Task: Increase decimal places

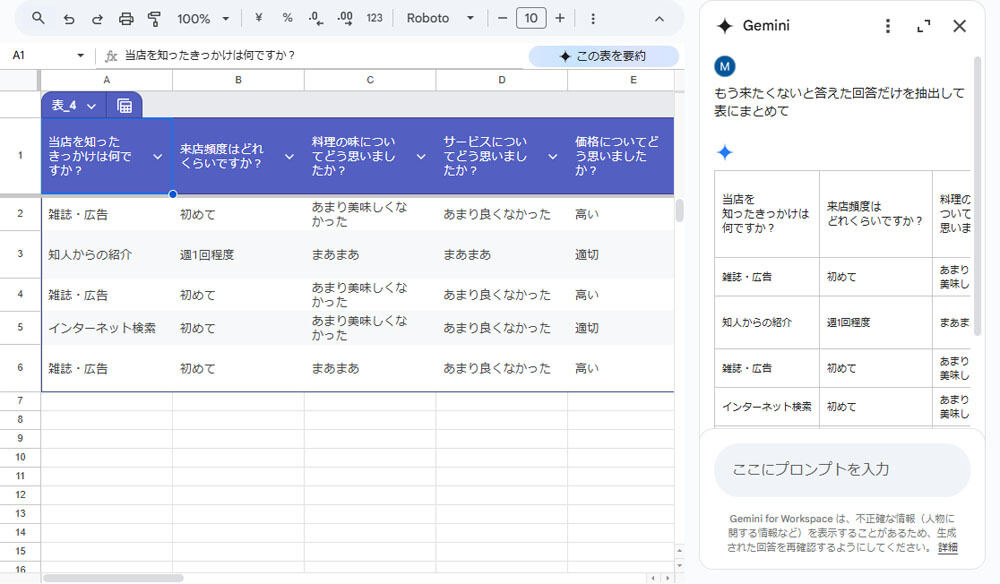Action: 345,18
